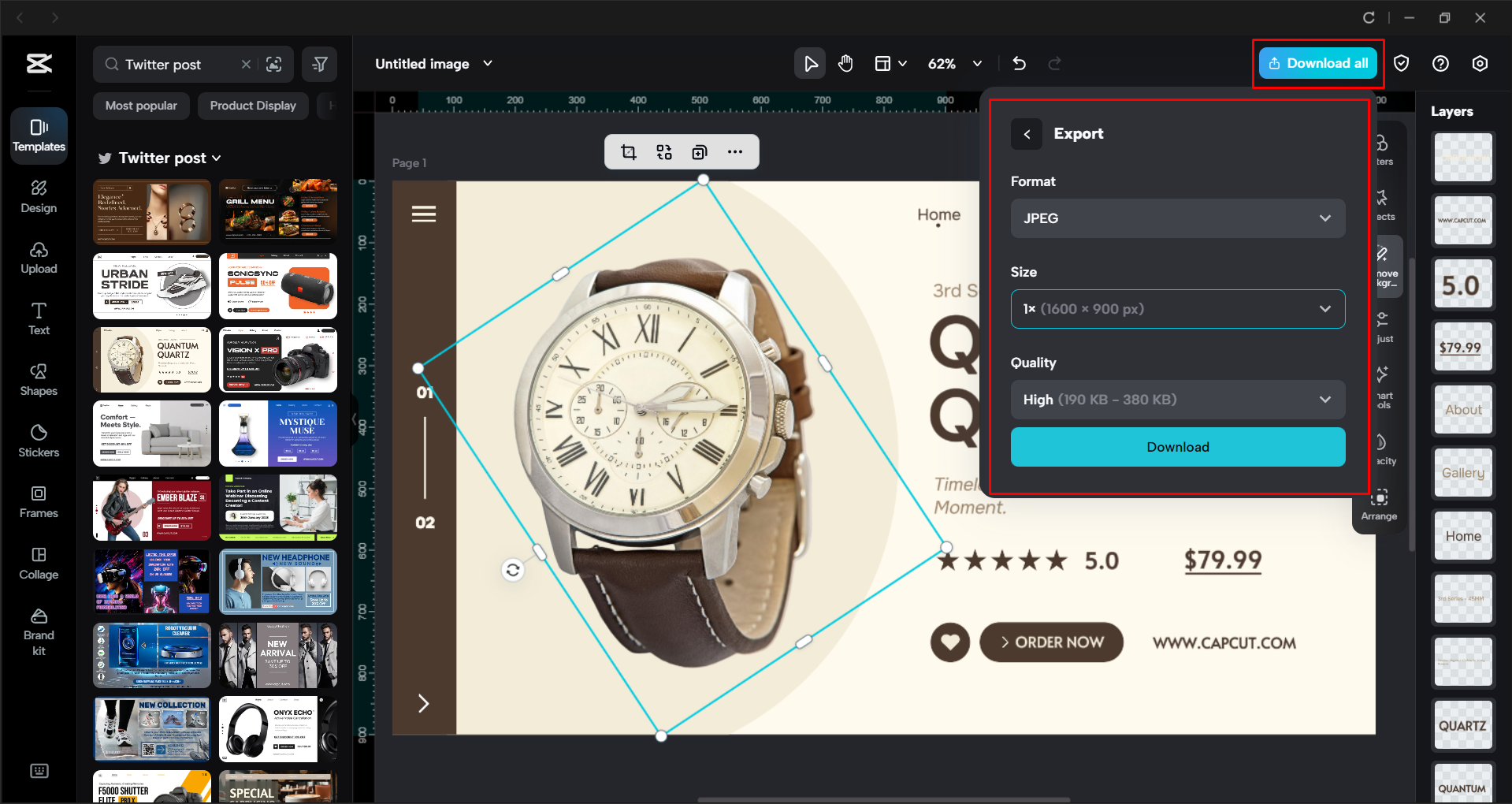Viewport: 1512px width, 804px height.
Task: Click the rotate handle below the watch
Action: click(513, 570)
